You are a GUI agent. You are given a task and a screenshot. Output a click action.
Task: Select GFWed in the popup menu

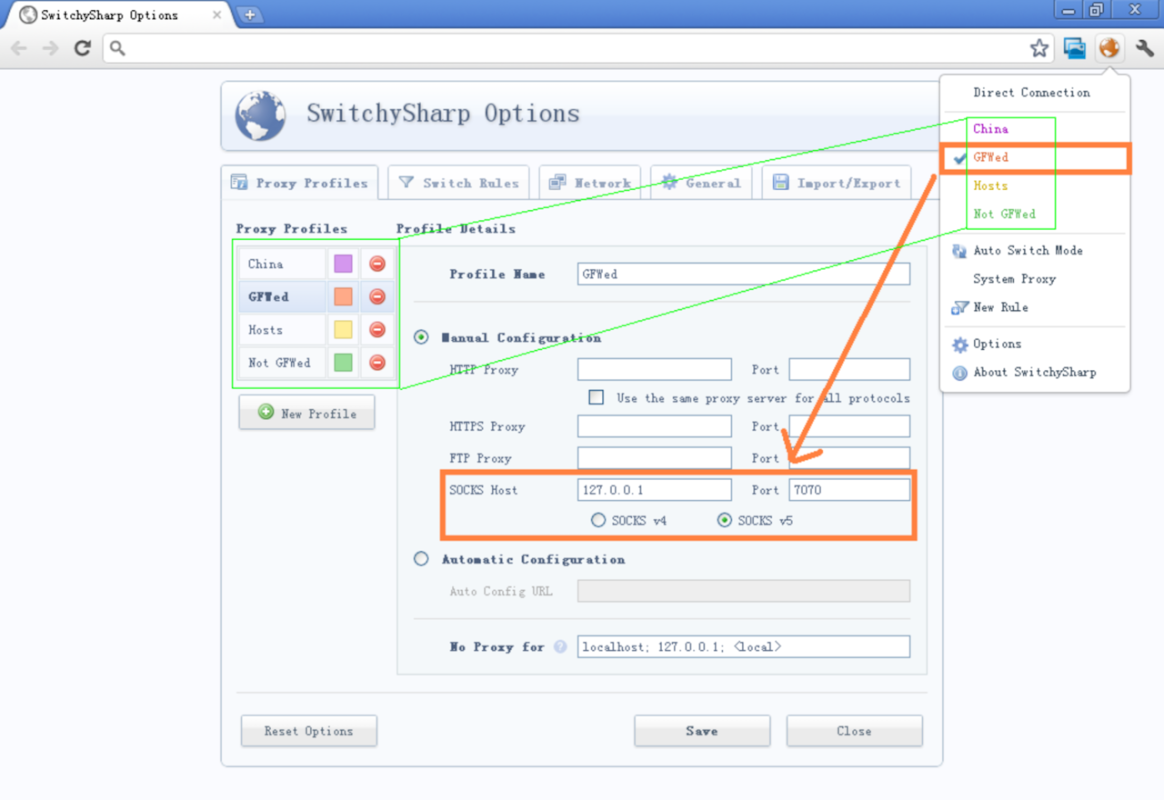click(x=1035, y=157)
